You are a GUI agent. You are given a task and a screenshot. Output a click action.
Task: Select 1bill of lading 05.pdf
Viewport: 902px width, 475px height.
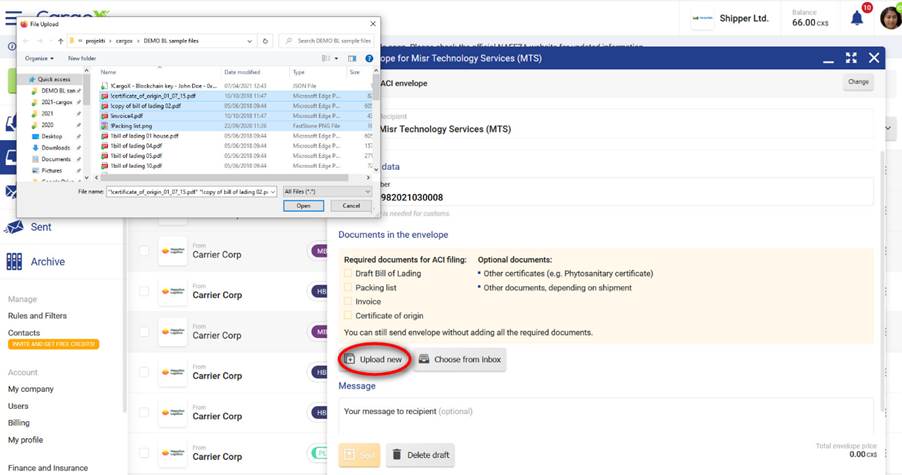point(236,156)
